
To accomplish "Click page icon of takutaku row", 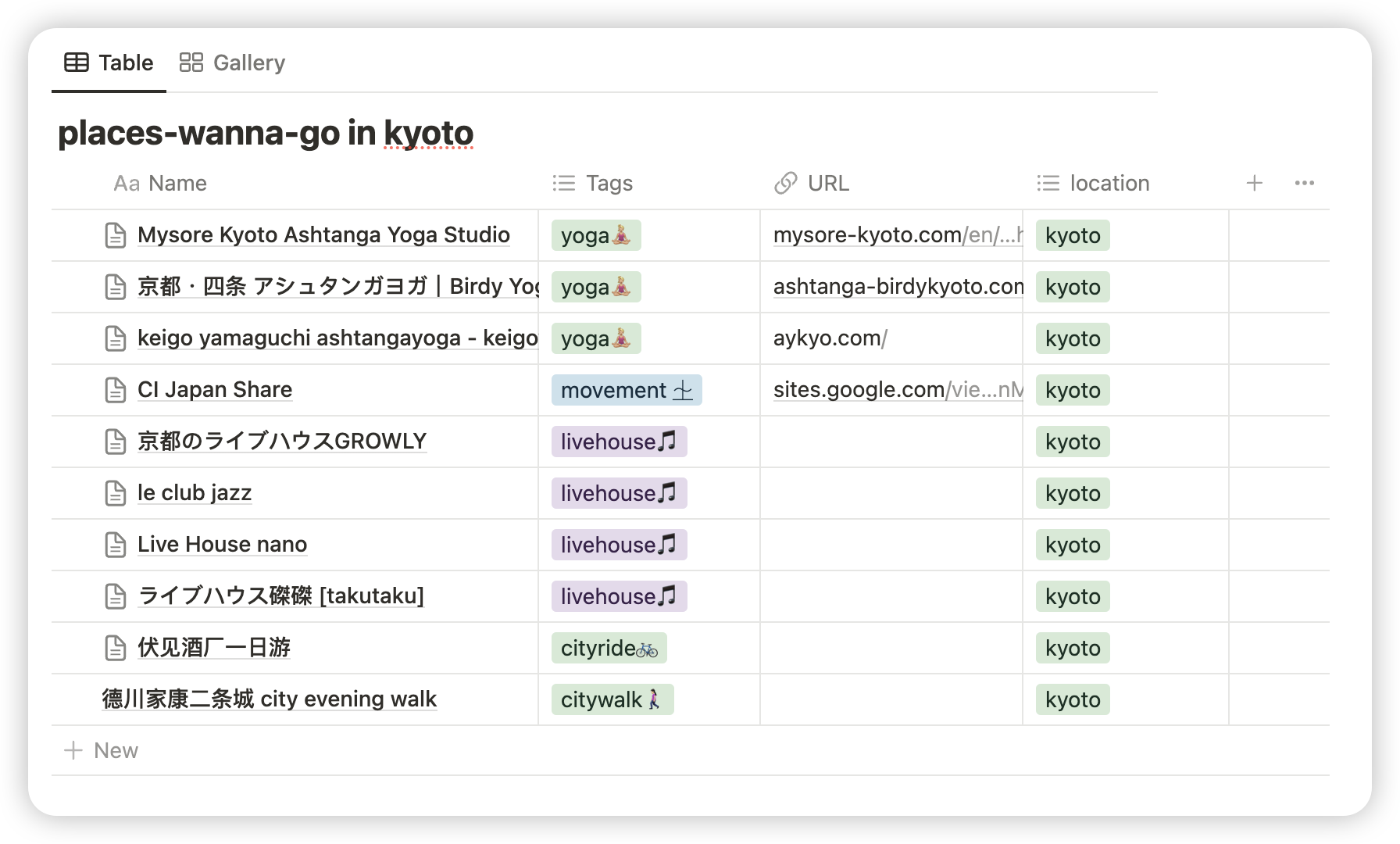I will [116, 596].
